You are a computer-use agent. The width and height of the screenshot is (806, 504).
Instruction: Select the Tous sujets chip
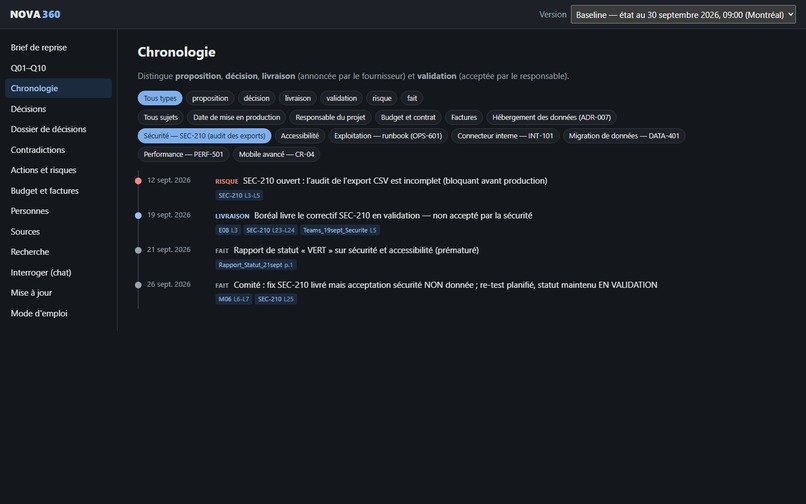pyautogui.click(x=160, y=117)
